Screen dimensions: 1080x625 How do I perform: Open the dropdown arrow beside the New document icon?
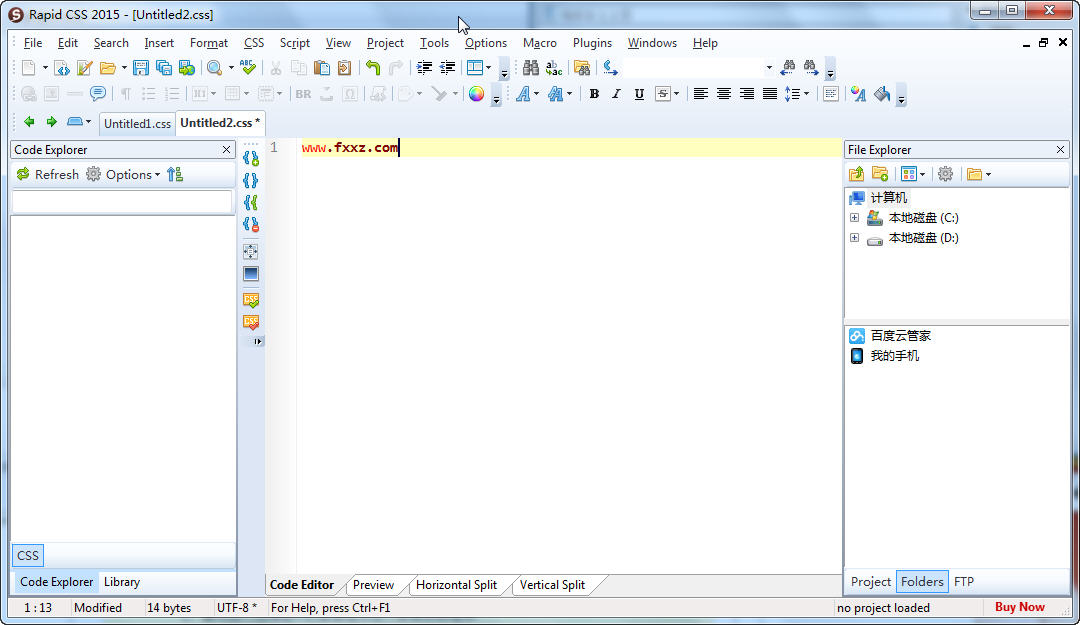click(45, 68)
